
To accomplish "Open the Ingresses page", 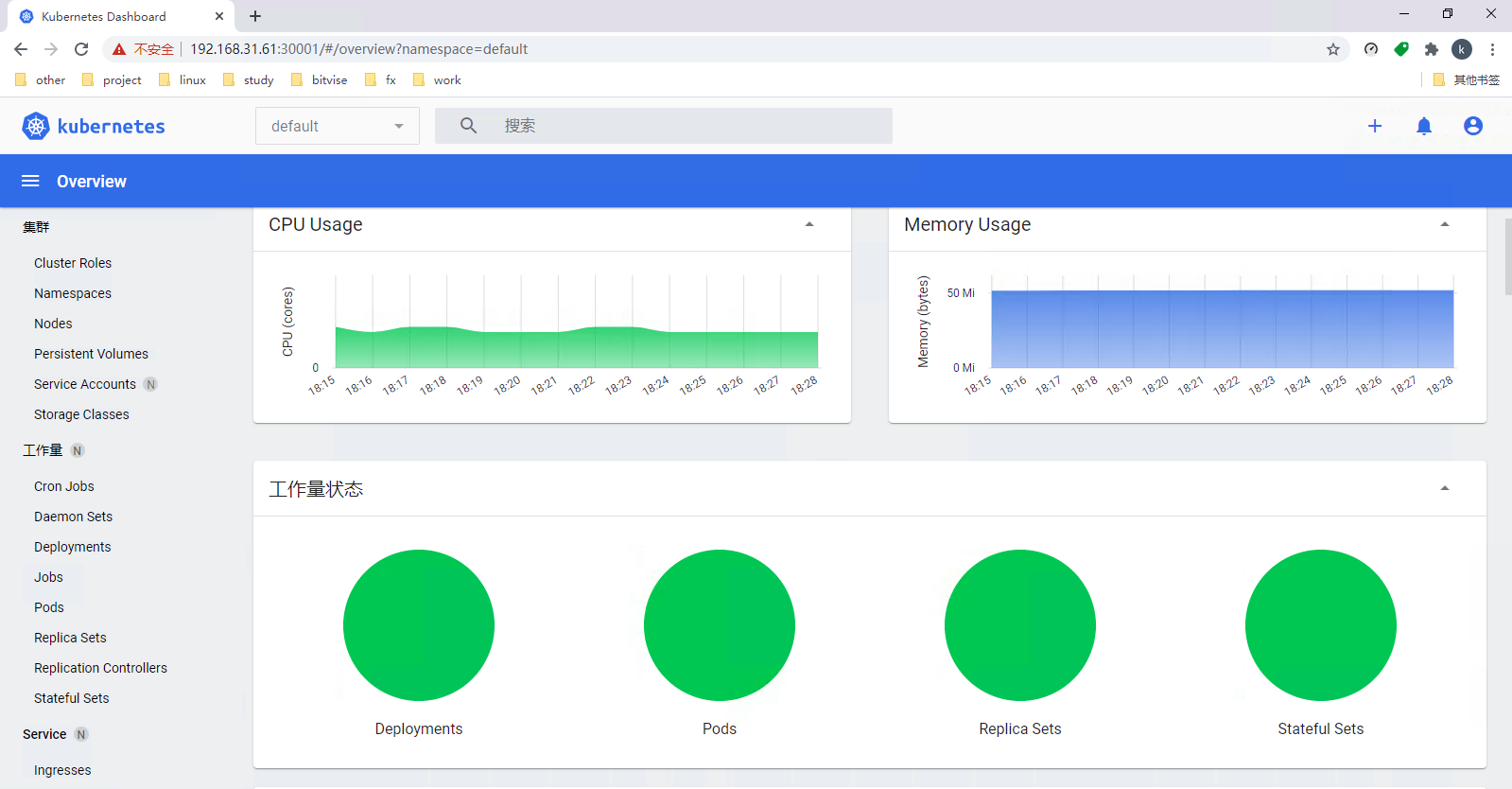I will pyautogui.click(x=62, y=770).
